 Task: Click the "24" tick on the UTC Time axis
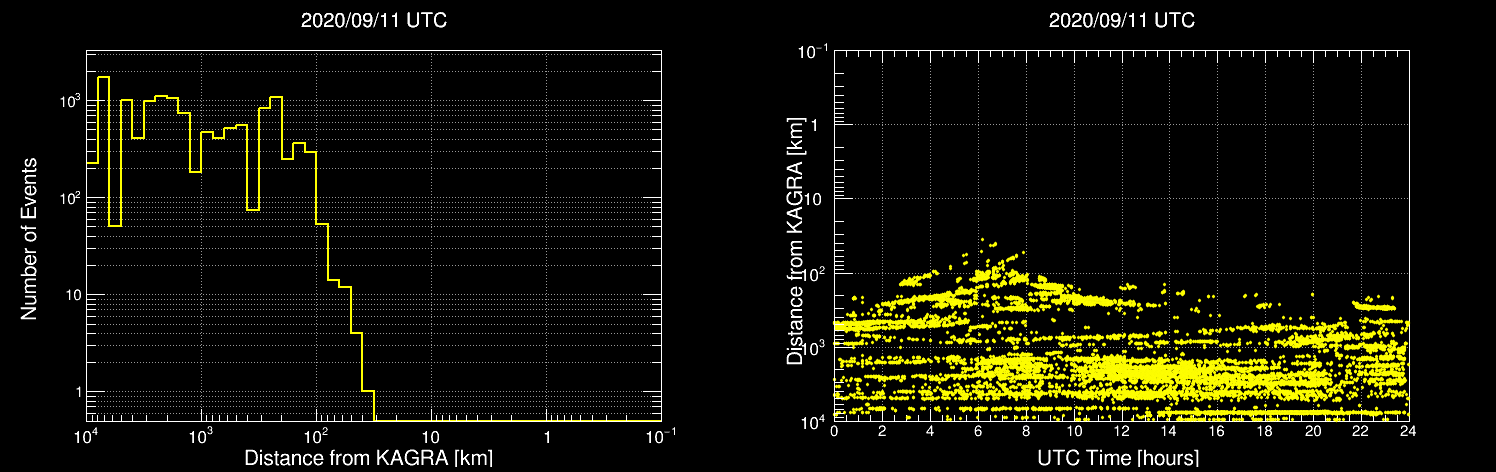click(1409, 431)
